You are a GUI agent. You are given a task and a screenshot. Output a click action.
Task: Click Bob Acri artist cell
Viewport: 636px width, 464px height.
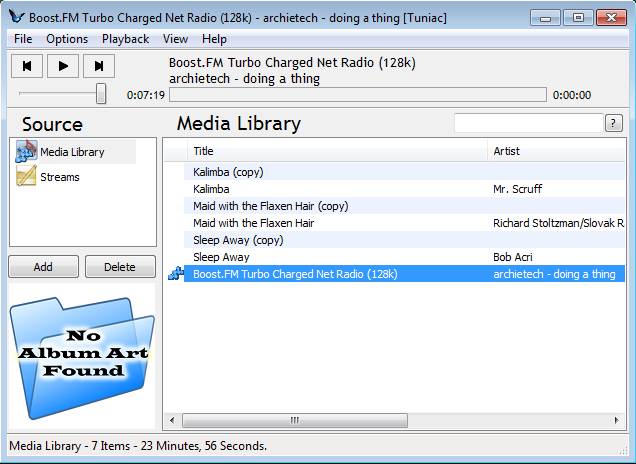click(x=513, y=257)
